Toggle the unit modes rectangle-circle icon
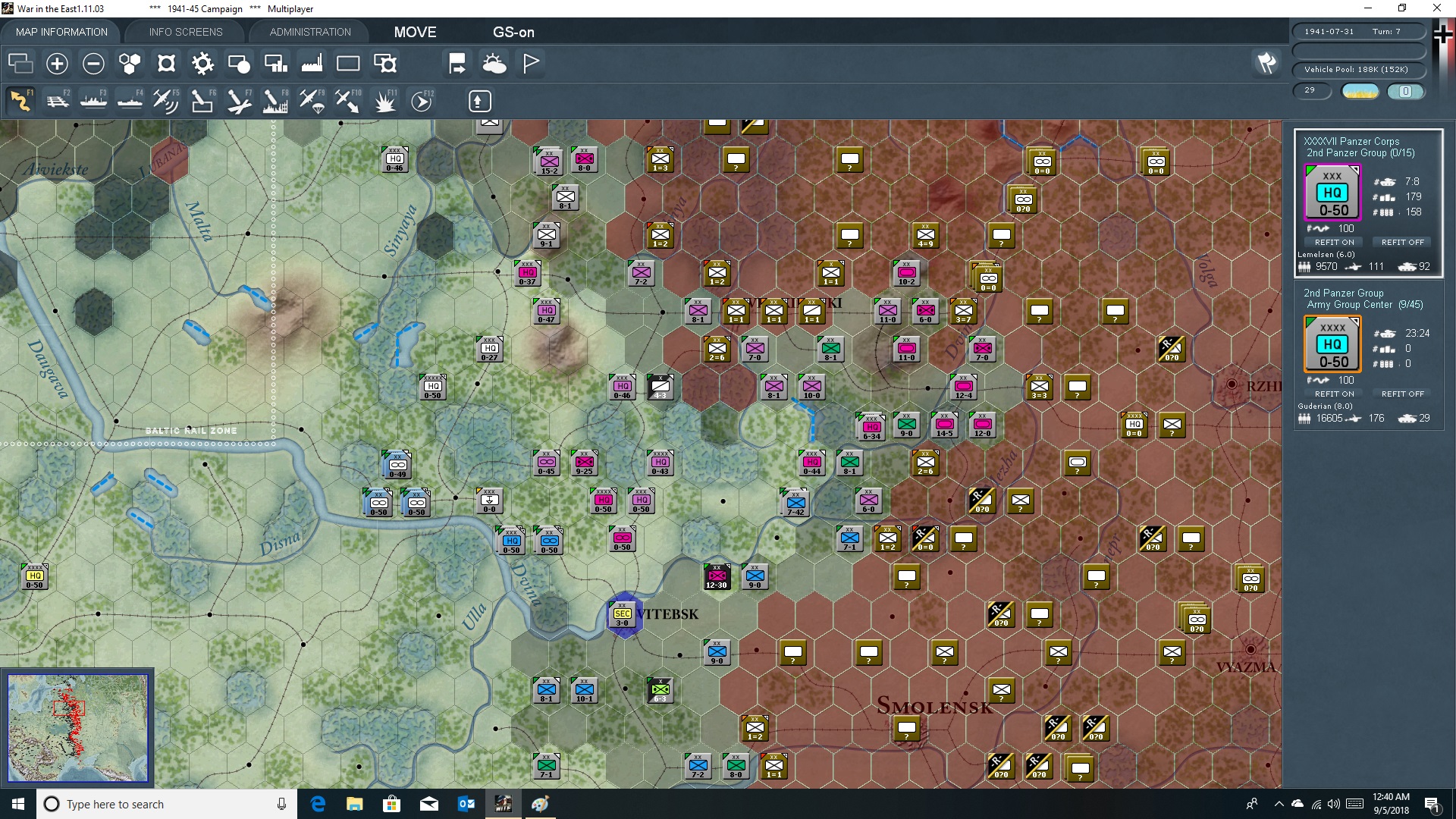The width and height of the screenshot is (1456, 819). coord(239,63)
